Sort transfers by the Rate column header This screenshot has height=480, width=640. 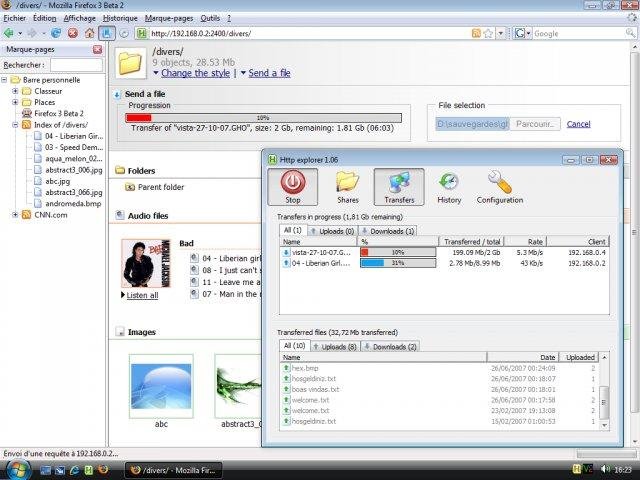click(525, 242)
